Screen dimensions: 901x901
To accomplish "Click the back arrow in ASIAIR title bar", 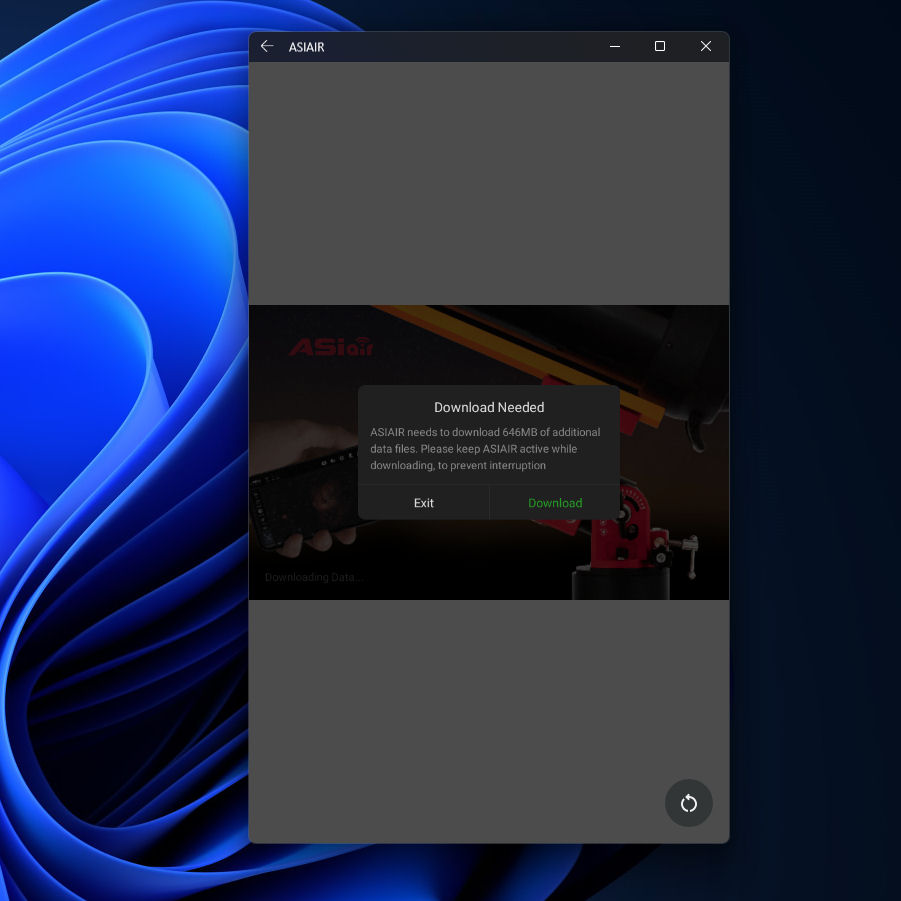I will tap(267, 47).
